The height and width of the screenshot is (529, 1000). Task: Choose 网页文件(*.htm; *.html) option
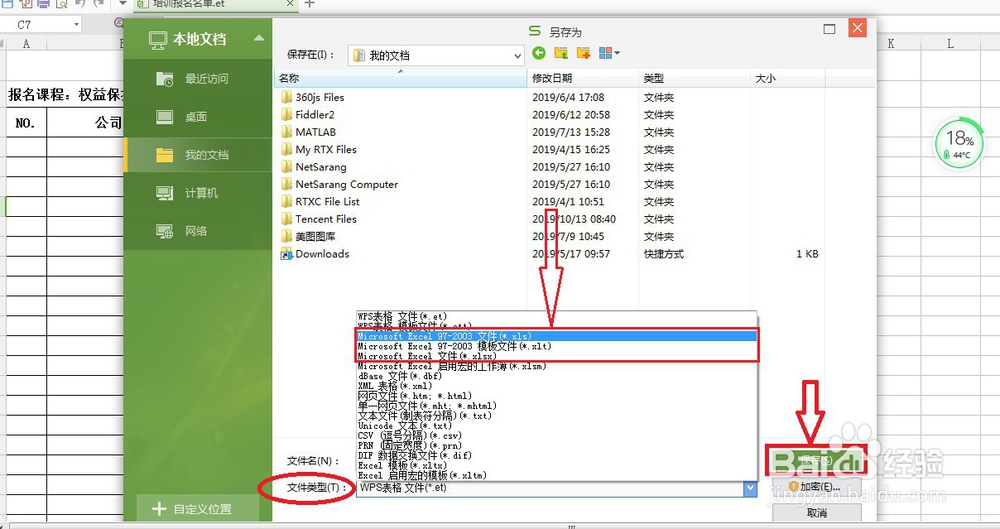pyautogui.click(x=556, y=396)
